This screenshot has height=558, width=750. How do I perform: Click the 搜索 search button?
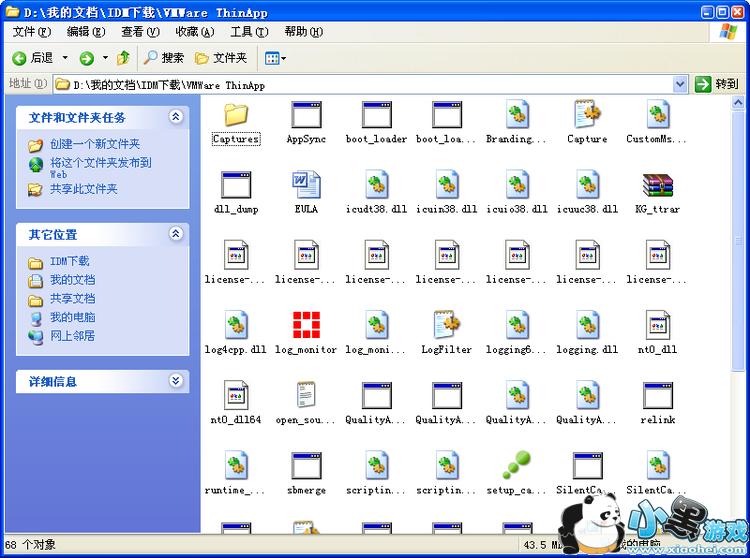coord(164,58)
